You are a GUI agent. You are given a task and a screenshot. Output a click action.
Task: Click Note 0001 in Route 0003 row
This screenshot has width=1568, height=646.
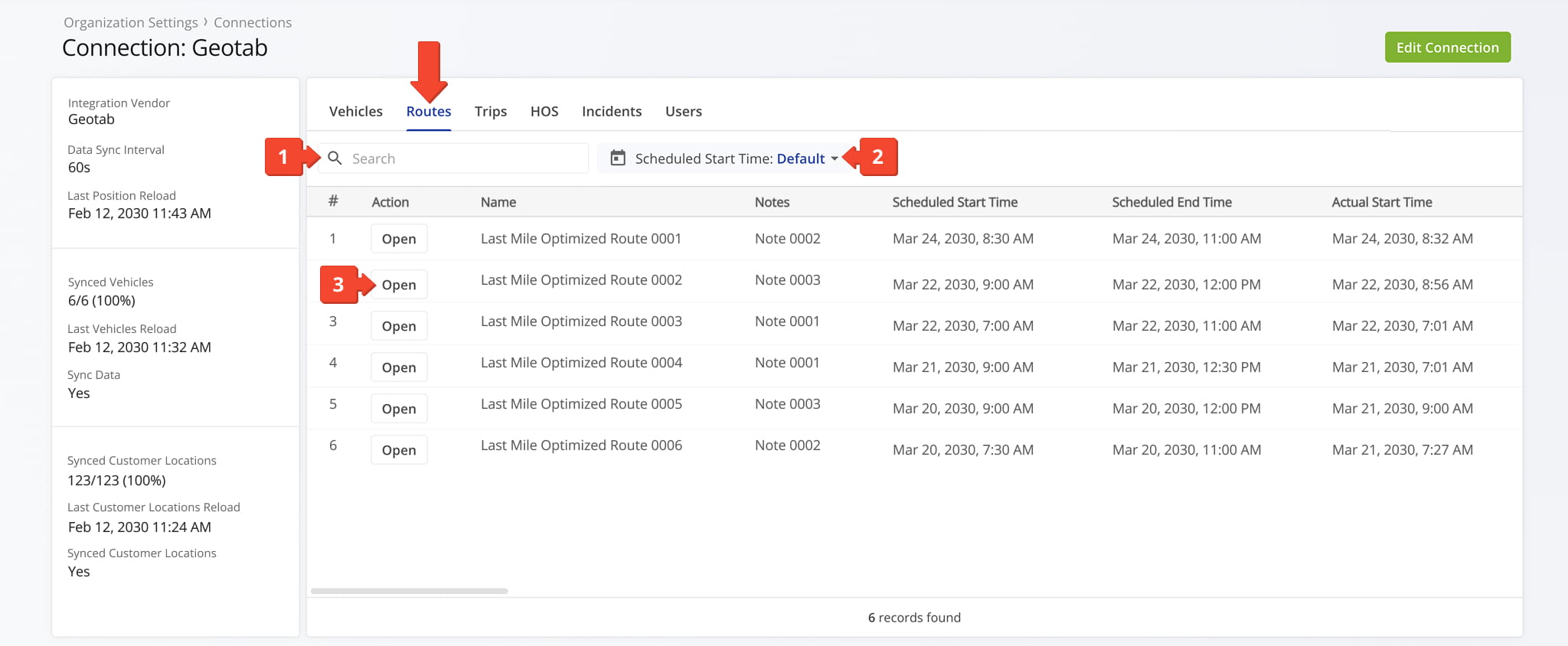tap(787, 321)
